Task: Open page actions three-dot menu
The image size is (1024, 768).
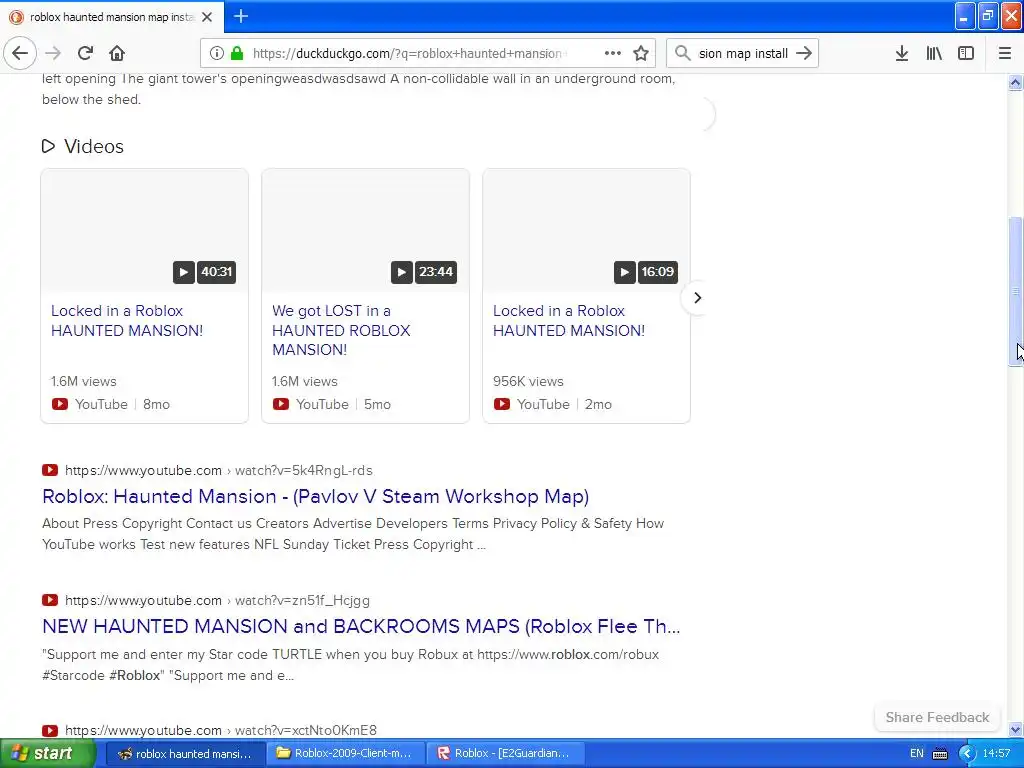Action: point(613,53)
